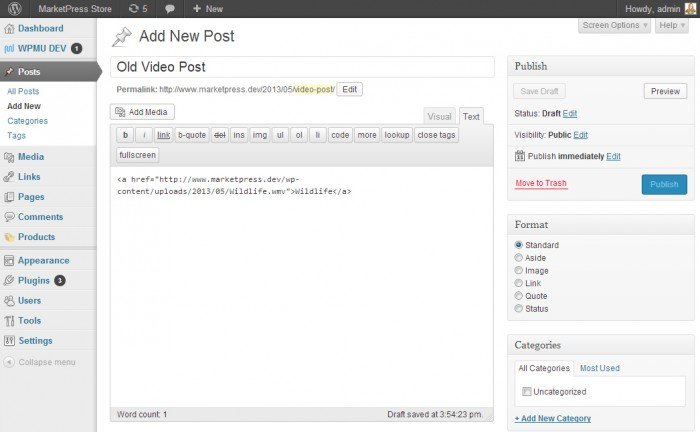
Task: Click the Plugins update count badge
Action: (x=60, y=280)
